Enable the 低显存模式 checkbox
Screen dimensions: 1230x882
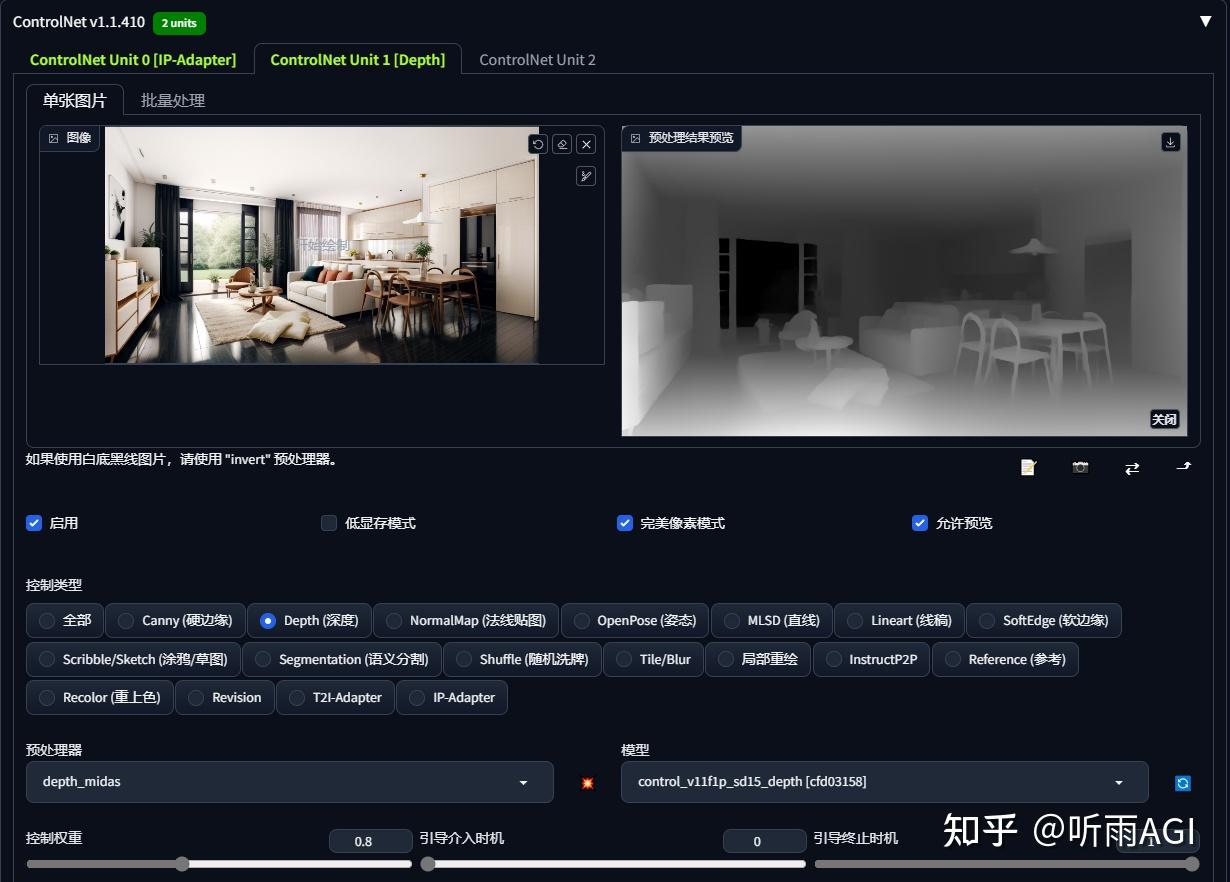click(x=329, y=523)
